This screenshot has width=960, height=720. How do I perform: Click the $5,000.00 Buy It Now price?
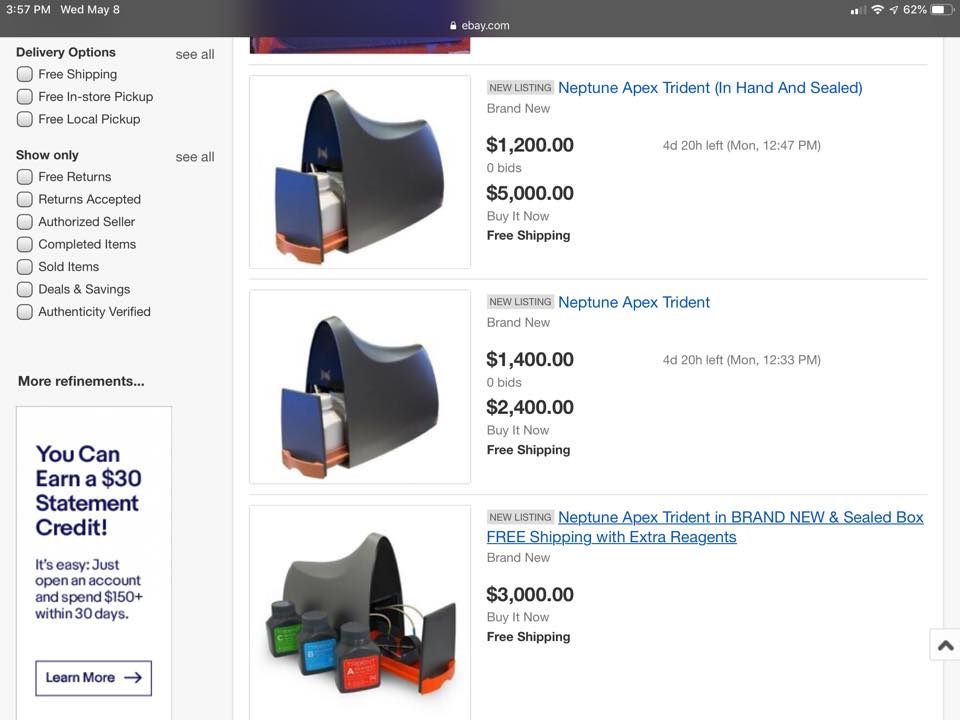pos(530,193)
